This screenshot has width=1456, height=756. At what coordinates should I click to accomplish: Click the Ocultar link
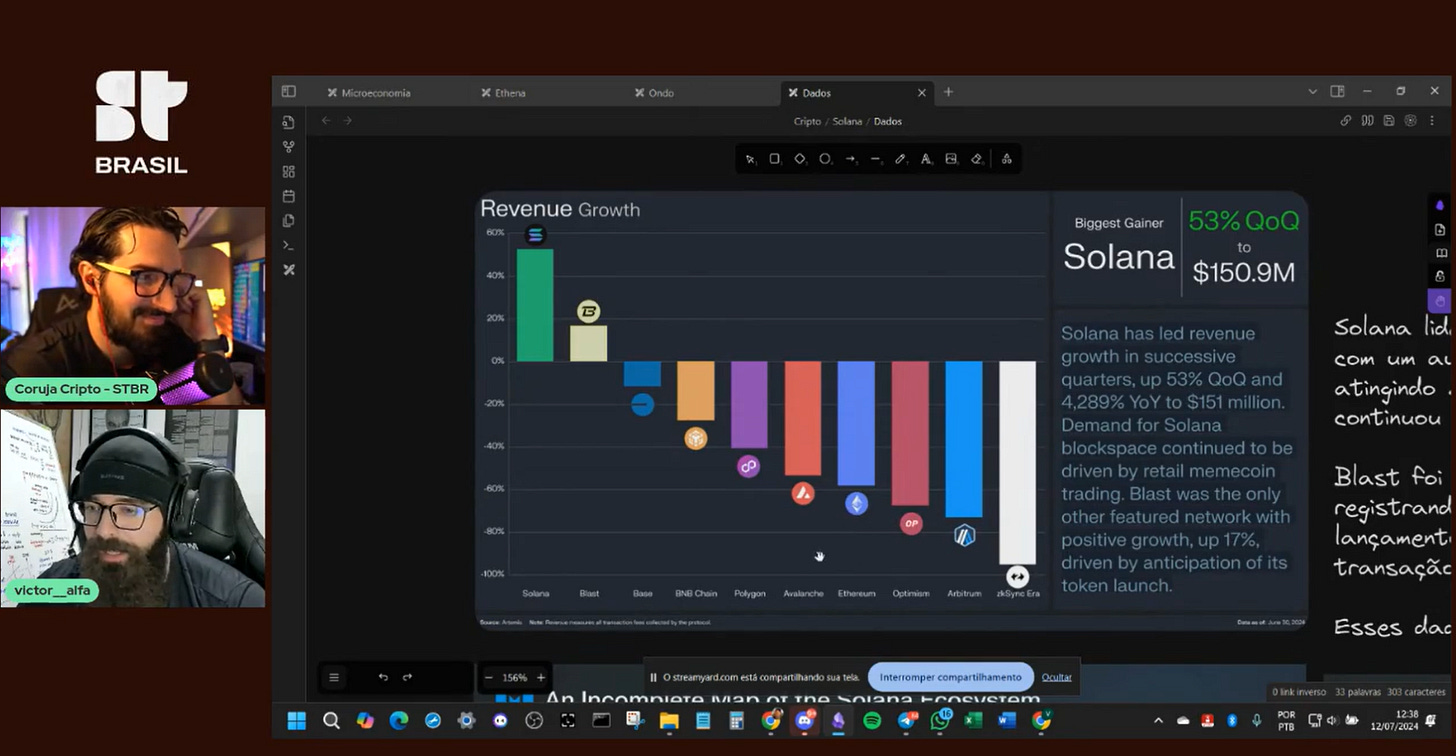1056,677
